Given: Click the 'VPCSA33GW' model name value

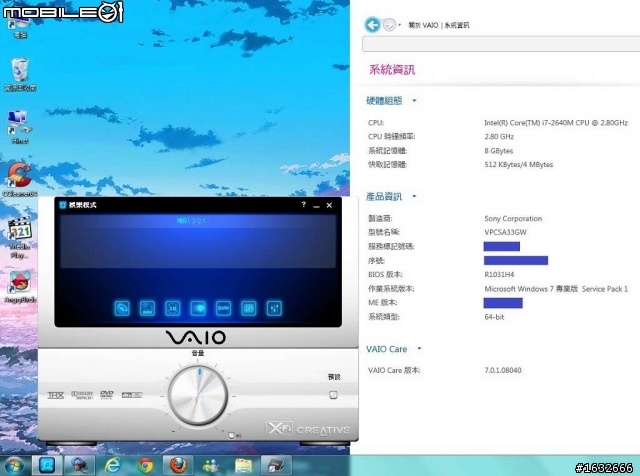Looking at the screenshot, I should [x=505, y=232].
